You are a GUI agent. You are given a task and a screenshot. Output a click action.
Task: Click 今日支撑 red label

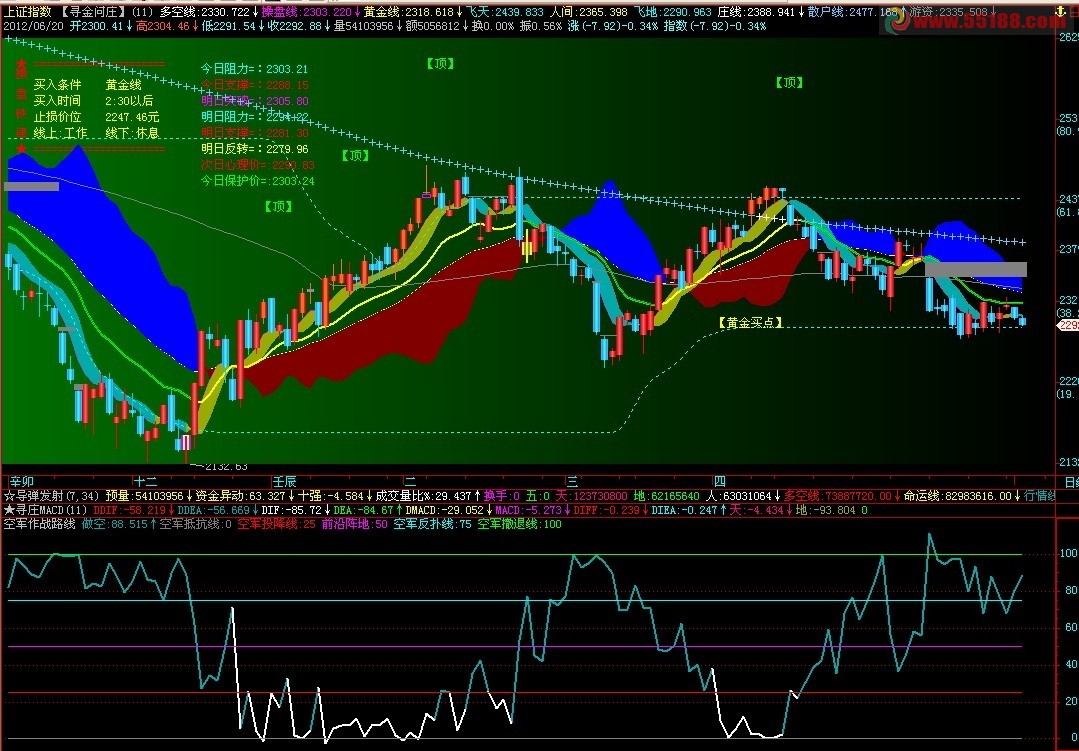tap(255, 85)
